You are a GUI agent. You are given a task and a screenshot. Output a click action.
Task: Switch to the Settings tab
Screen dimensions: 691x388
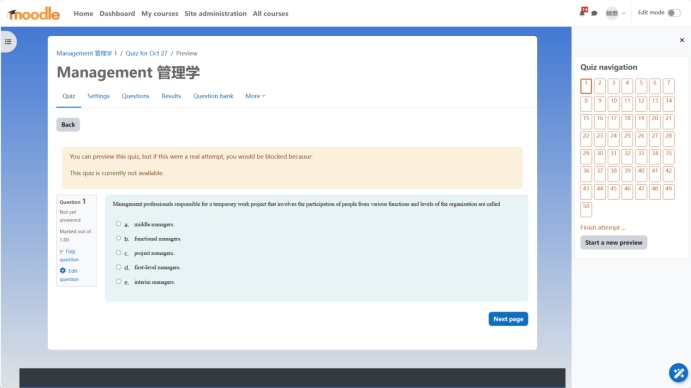pyautogui.click(x=98, y=96)
